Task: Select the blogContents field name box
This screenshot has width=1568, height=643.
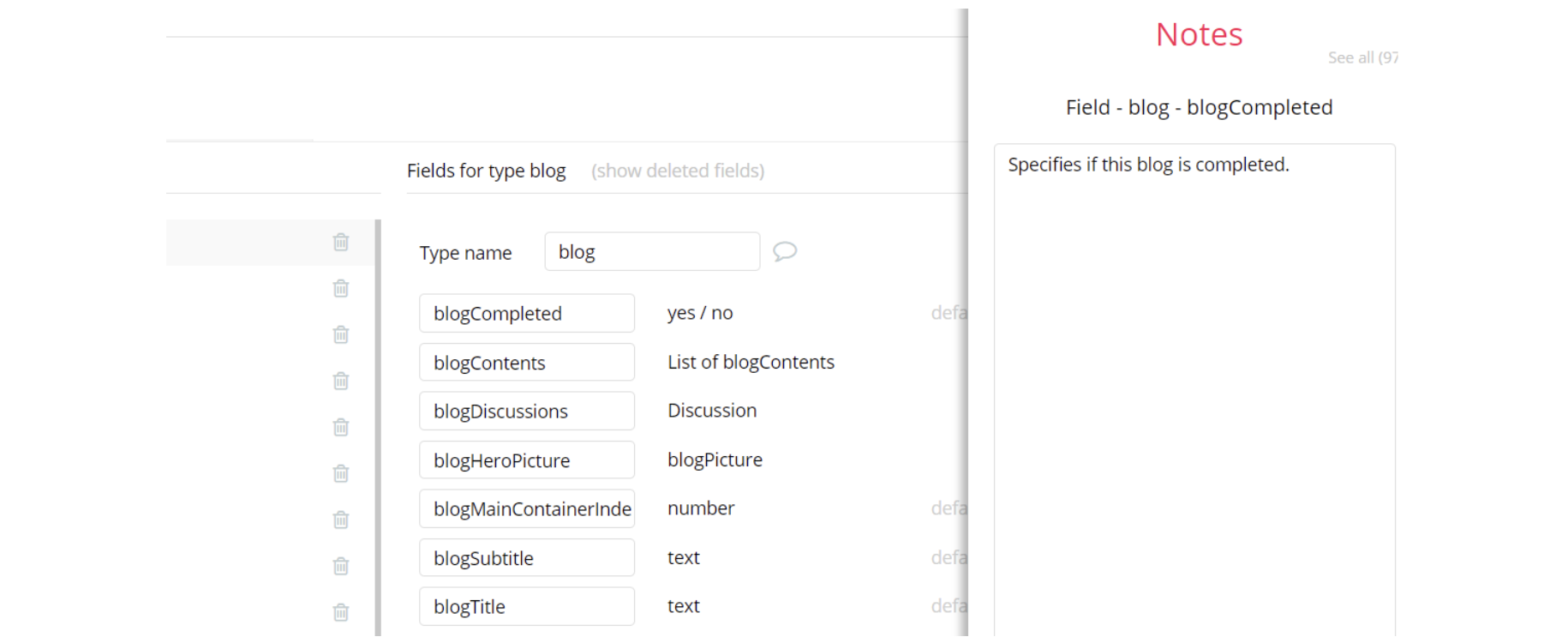Action: 526,363
